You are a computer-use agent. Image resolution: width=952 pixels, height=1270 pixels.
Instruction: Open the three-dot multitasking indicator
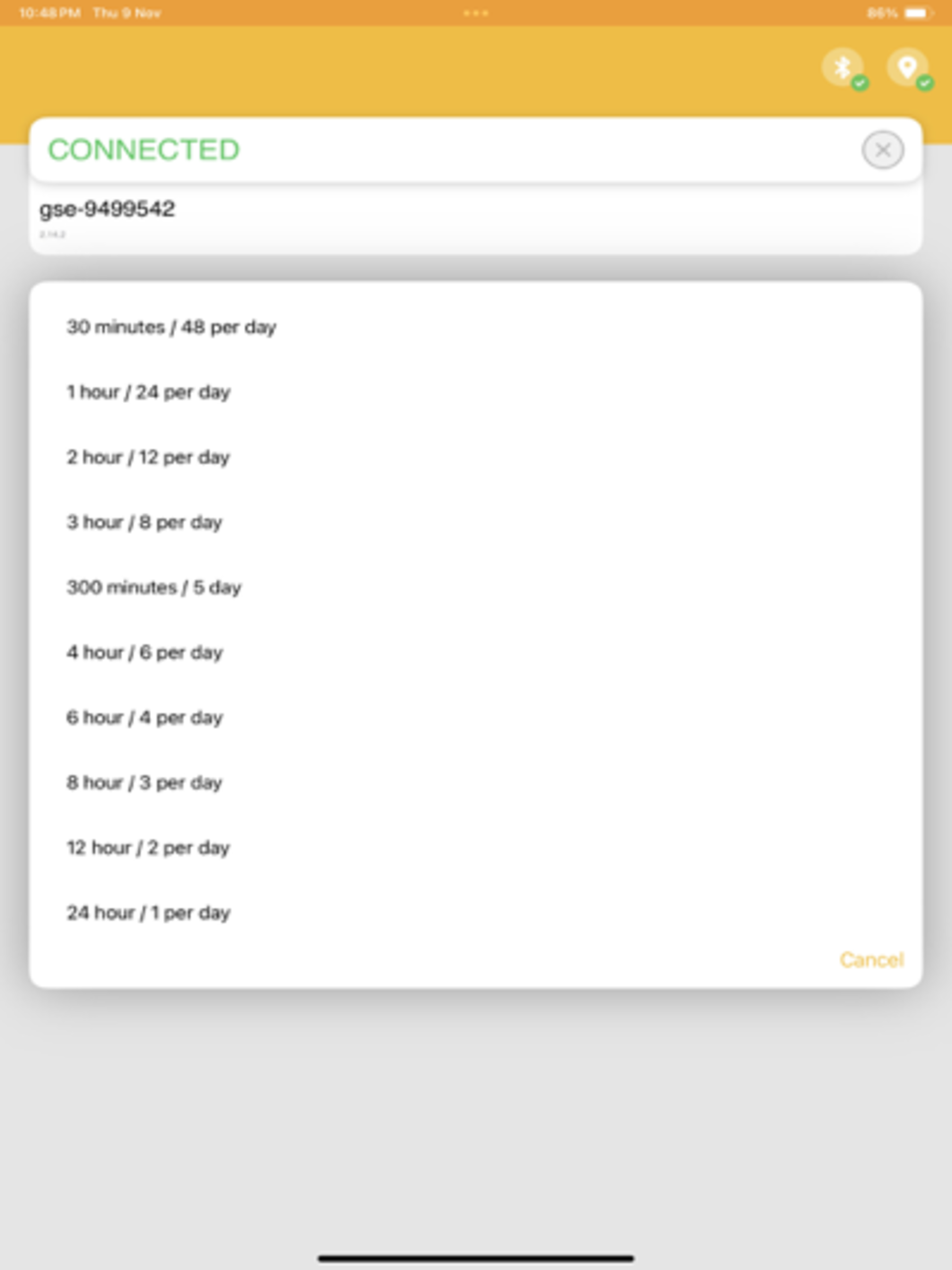point(476,12)
